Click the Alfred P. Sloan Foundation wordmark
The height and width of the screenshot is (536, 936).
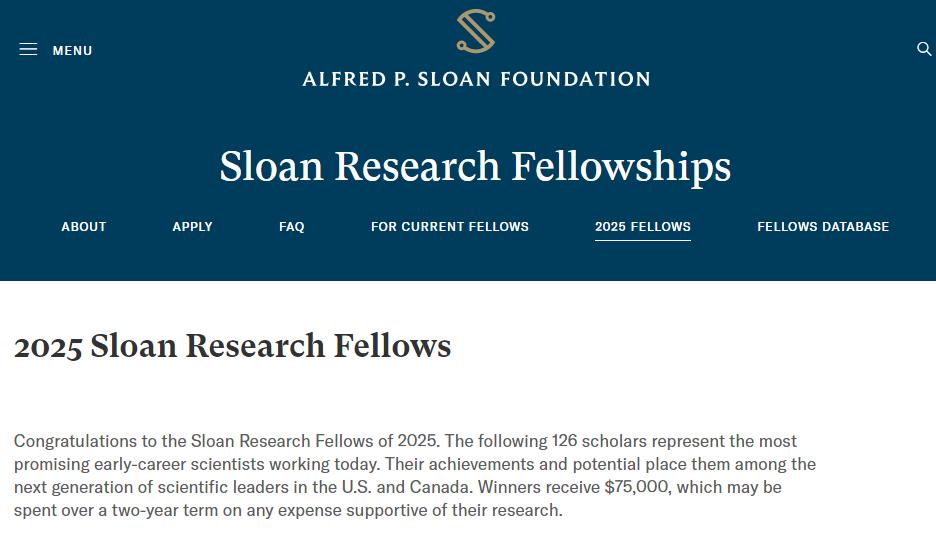476,79
